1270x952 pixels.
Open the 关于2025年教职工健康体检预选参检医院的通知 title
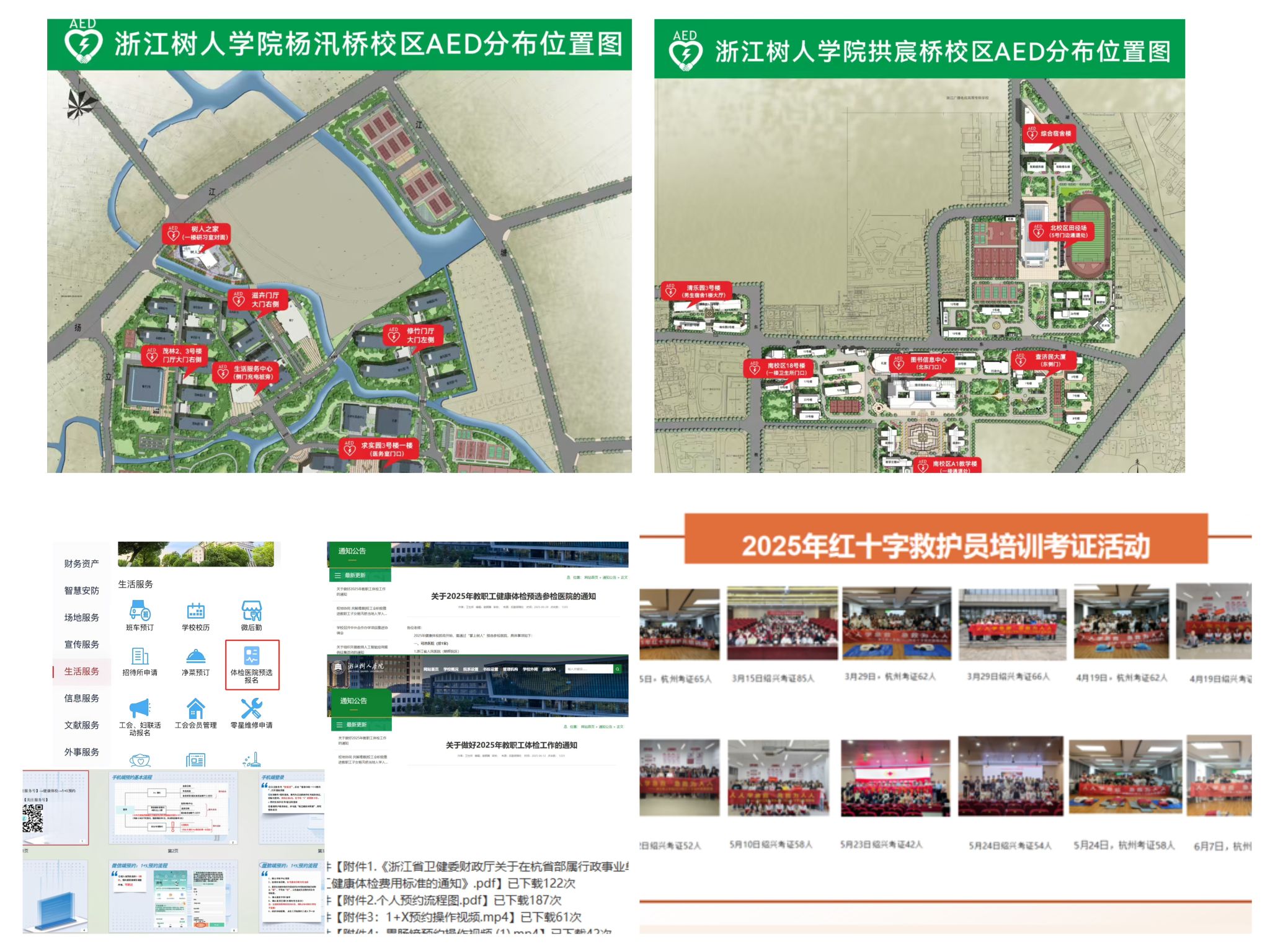tap(513, 596)
